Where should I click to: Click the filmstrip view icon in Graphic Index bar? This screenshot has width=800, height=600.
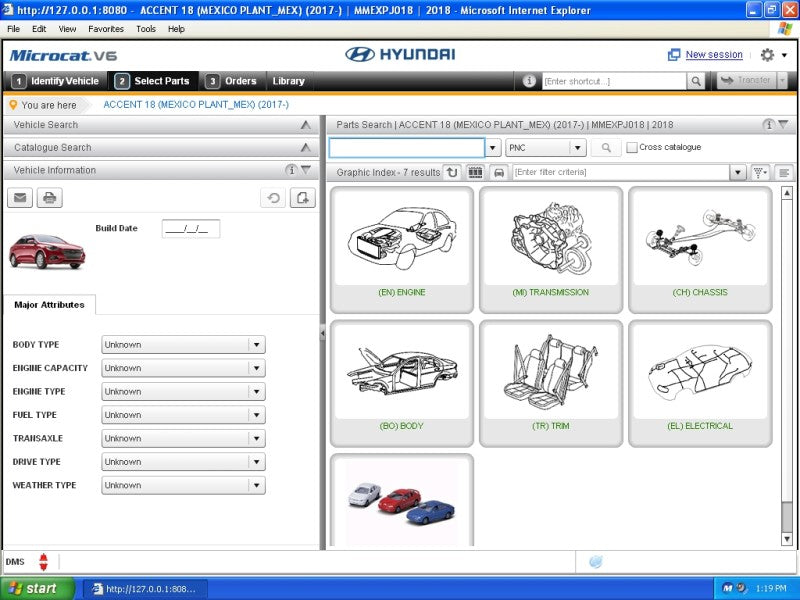(x=475, y=172)
